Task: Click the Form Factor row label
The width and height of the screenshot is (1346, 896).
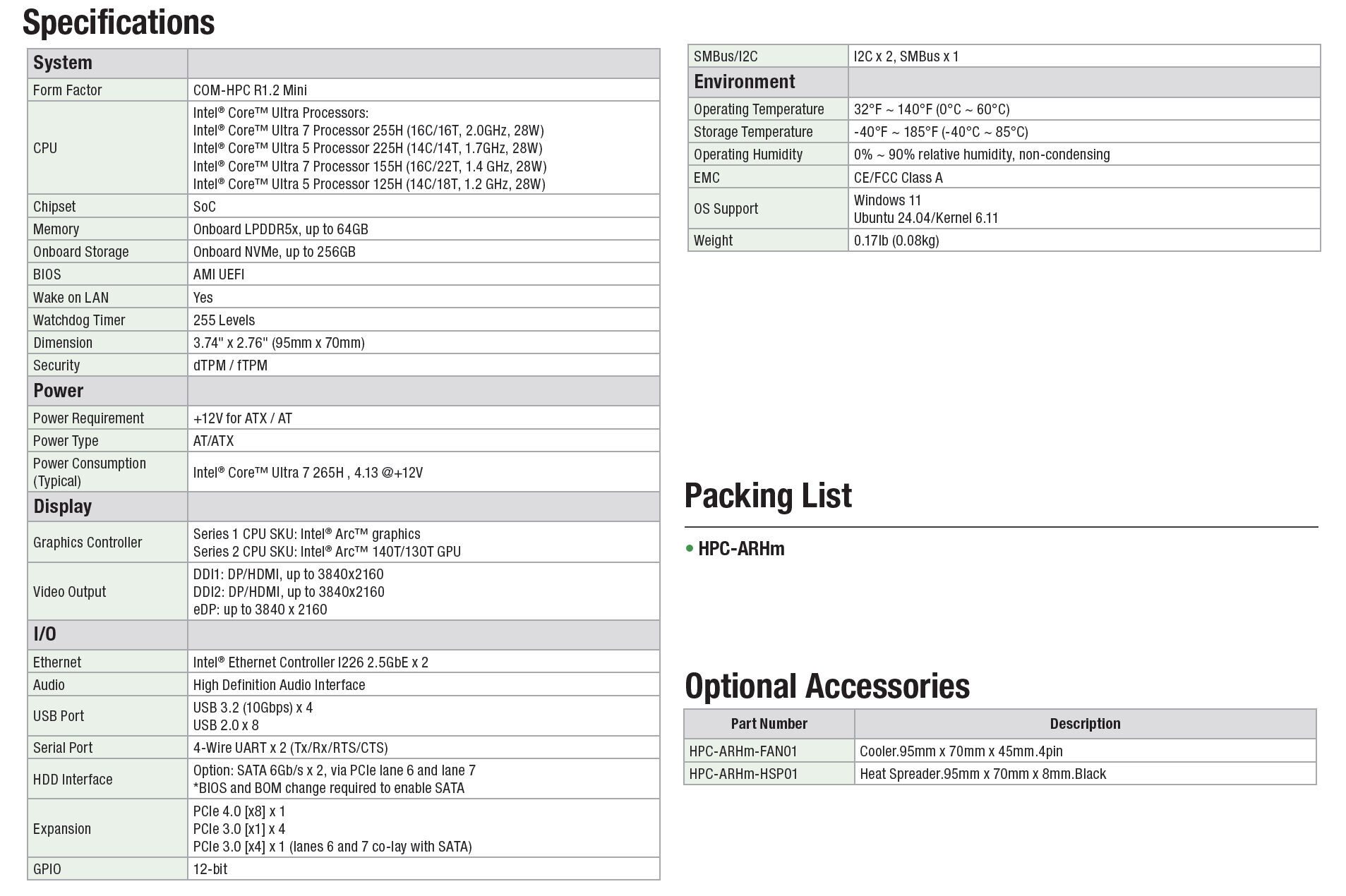Action: pyautogui.click(x=67, y=90)
